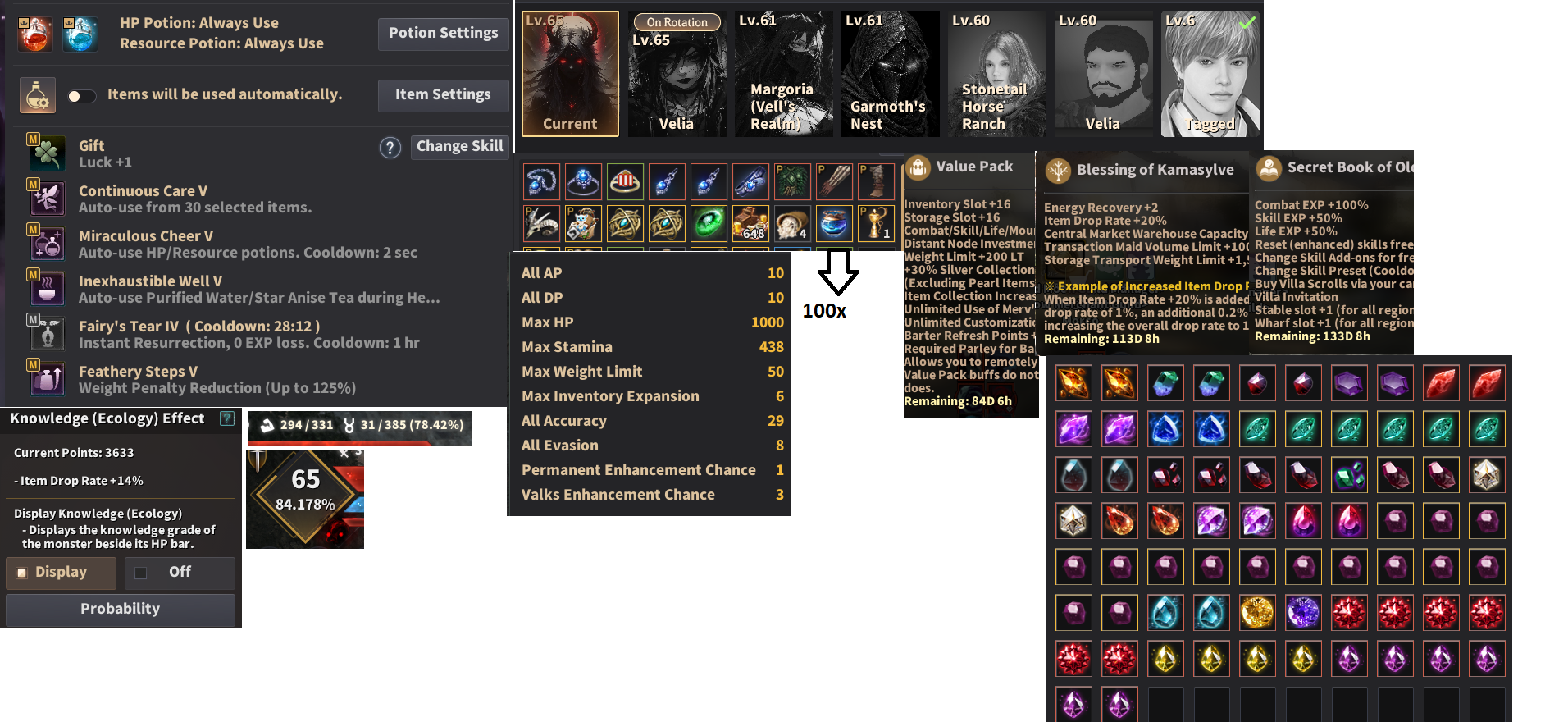Open the Probability information button

tap(121, 610)
